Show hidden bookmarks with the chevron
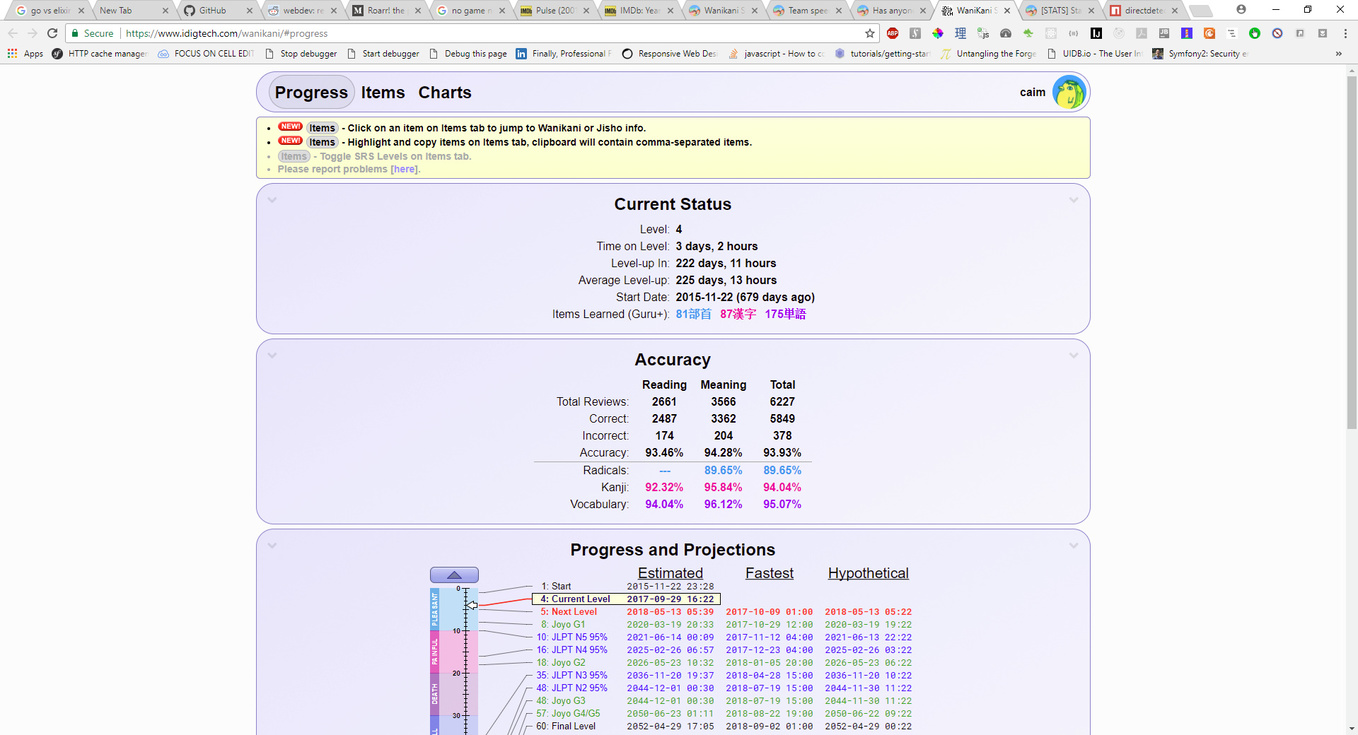The height and width of the screenshot is (735, 1358). [x=1339, y=54]
